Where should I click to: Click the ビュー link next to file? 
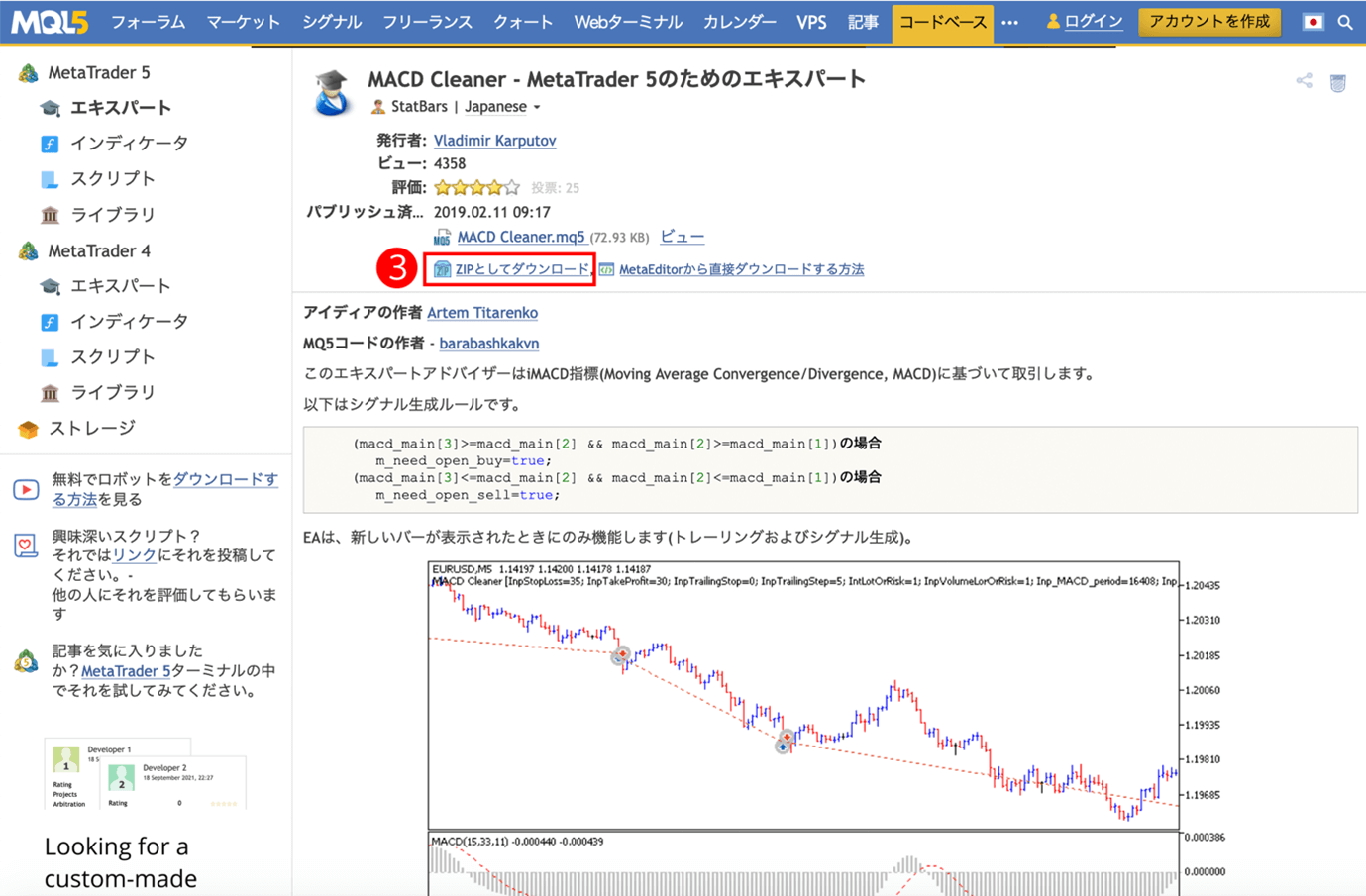click(x=683, y=237)
